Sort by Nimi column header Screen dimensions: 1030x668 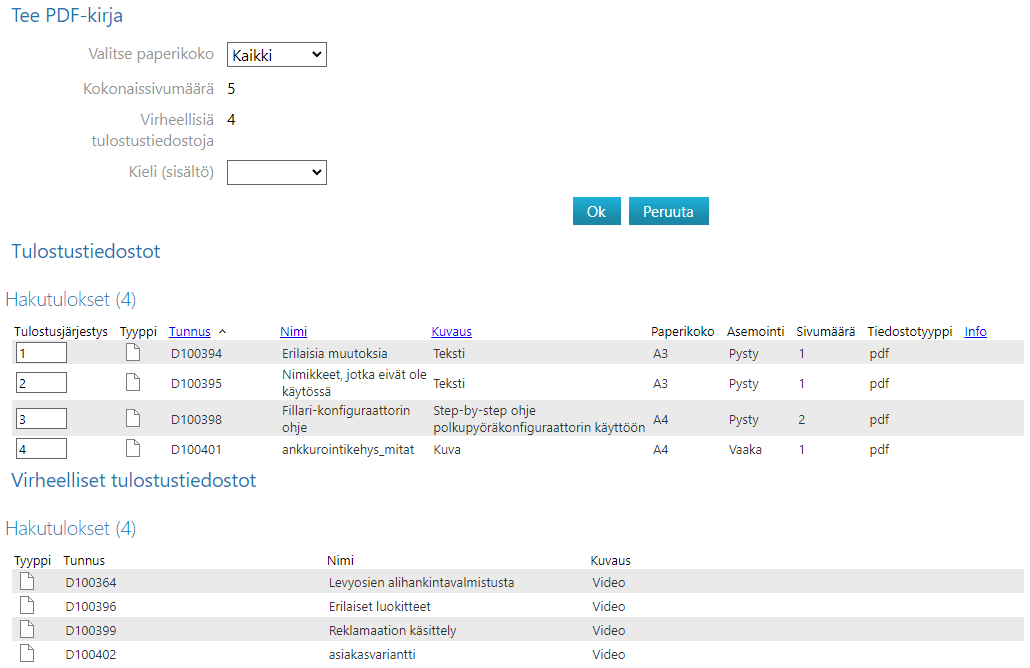293,331
